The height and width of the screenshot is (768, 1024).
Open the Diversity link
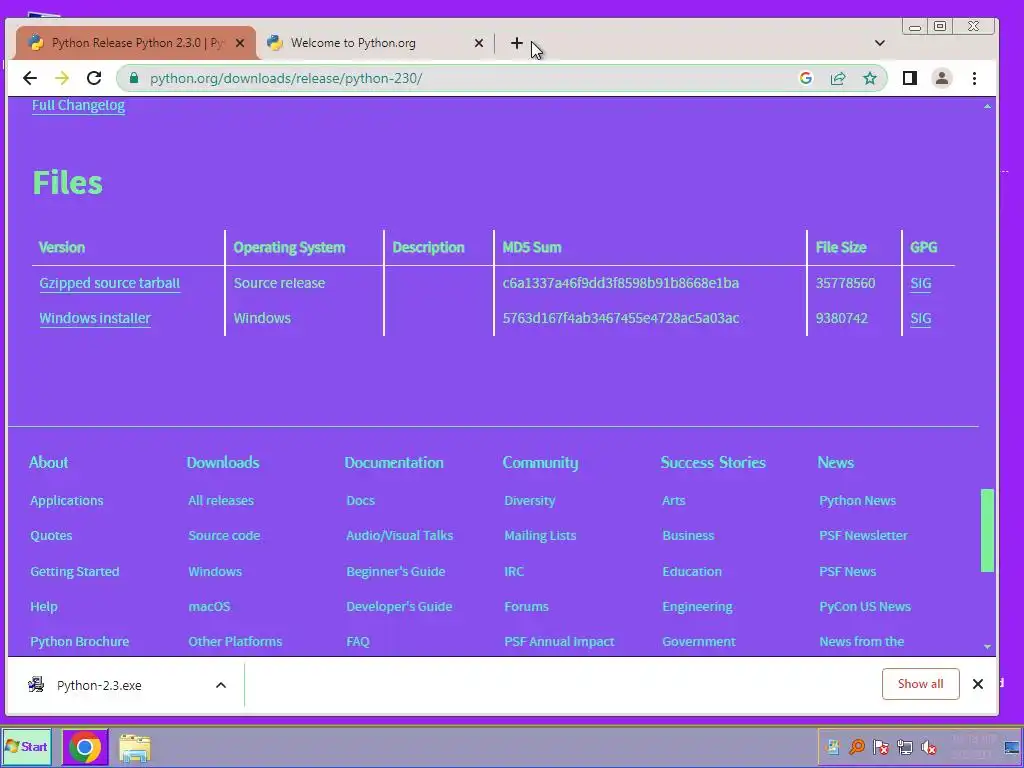pos(530,500)
